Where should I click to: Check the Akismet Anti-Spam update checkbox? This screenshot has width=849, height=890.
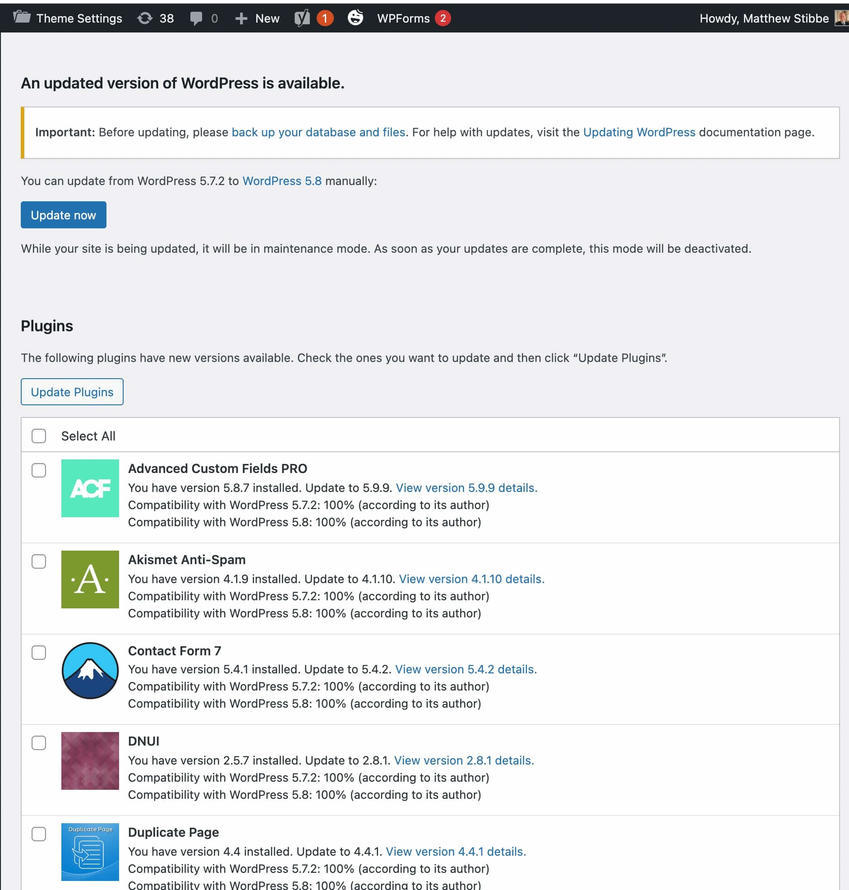[38, 561]
